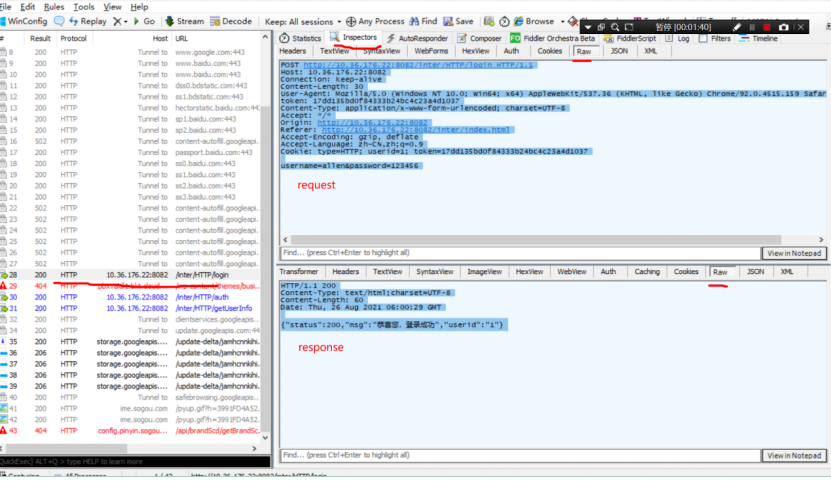Viewport: 831px width, 481px height.
Task: Click the Remove sessions X icon
Action: [x=117, y=21]
